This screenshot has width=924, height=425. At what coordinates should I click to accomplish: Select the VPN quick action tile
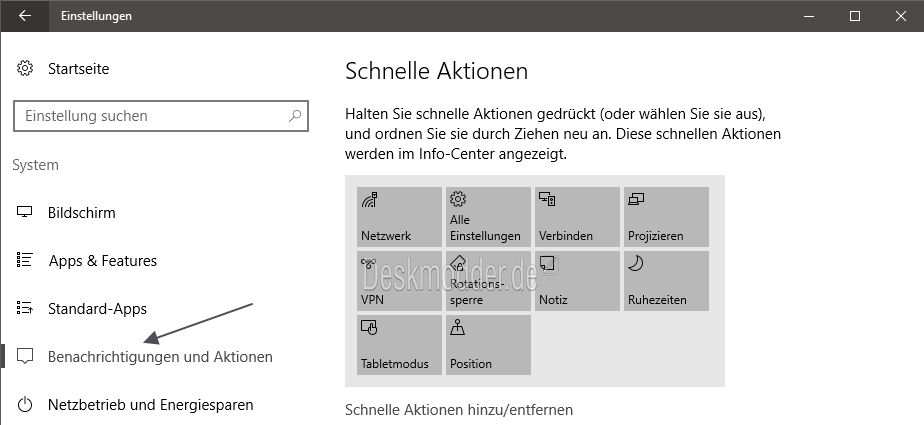click(399, 281)
